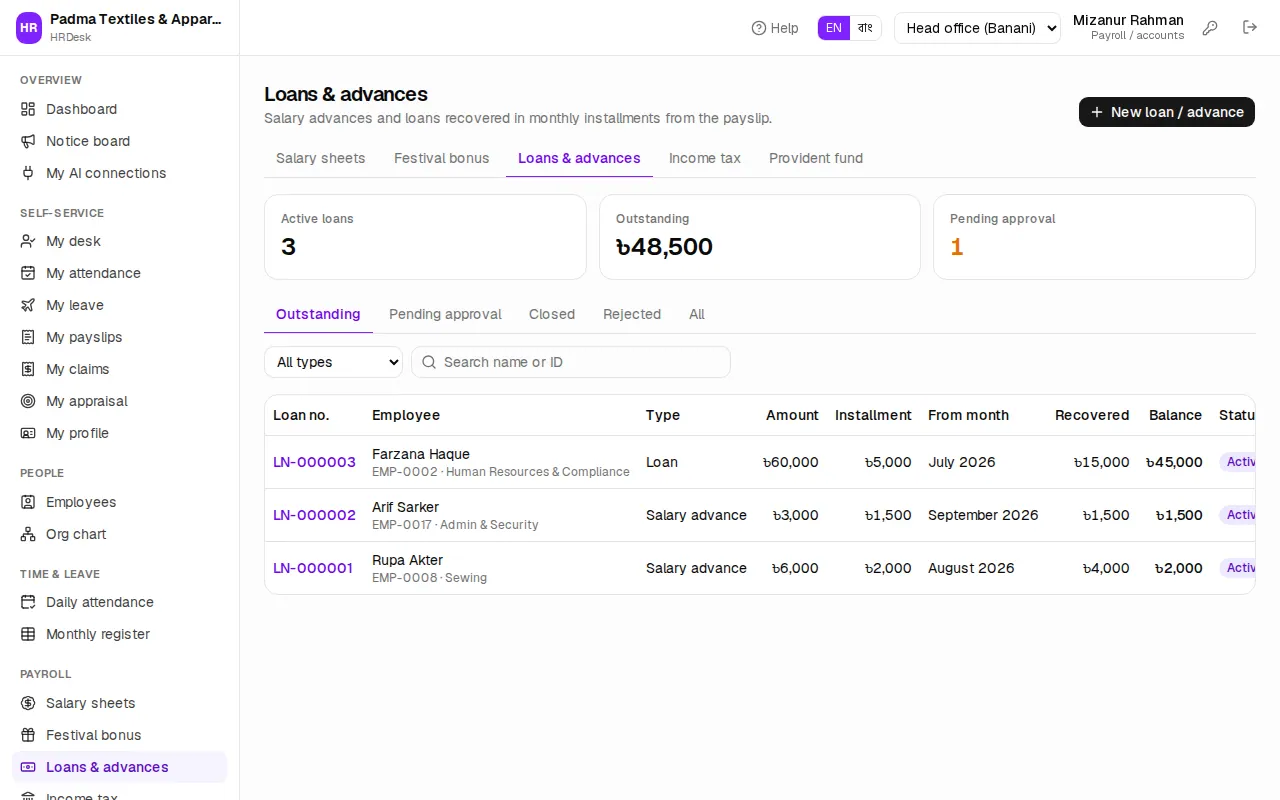
Task: Click the My profile card icon
Action: 28,433
